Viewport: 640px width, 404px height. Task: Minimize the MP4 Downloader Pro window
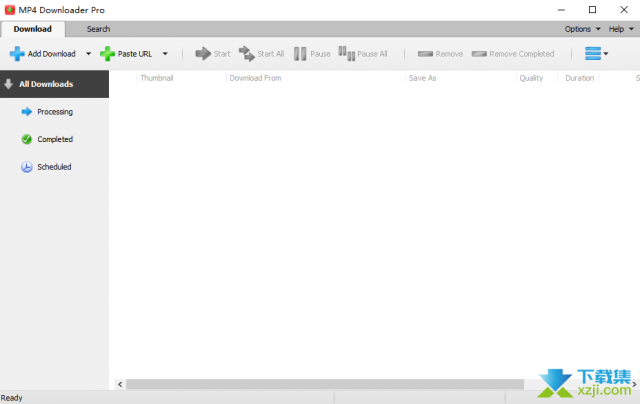[562, 10]
